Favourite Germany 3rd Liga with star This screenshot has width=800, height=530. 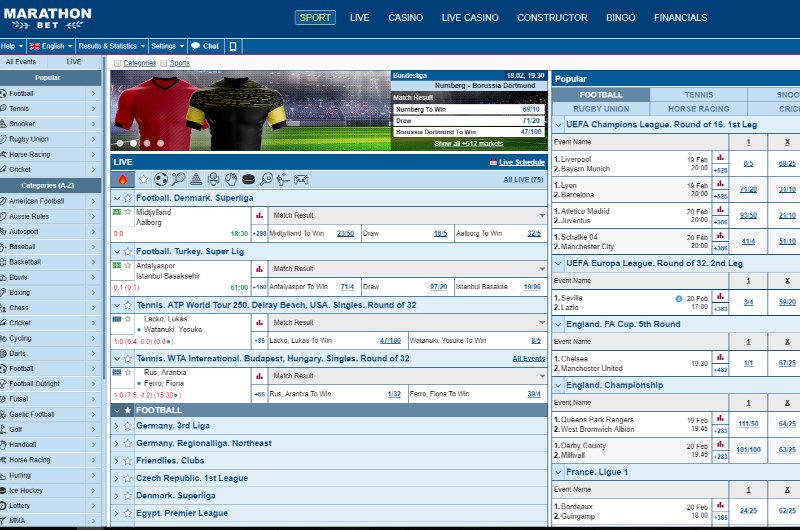coord(128,426)
